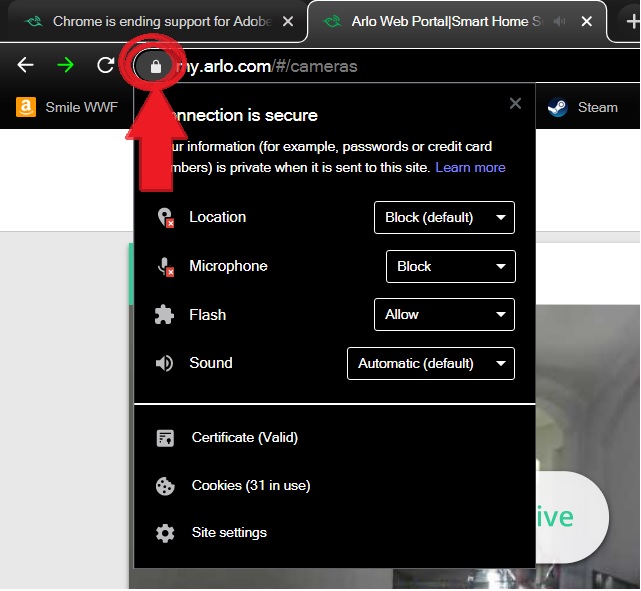Close the Arlo Web Portal tab
The height and width of the screenshot is (591, 641).
(x=586, y=21)
